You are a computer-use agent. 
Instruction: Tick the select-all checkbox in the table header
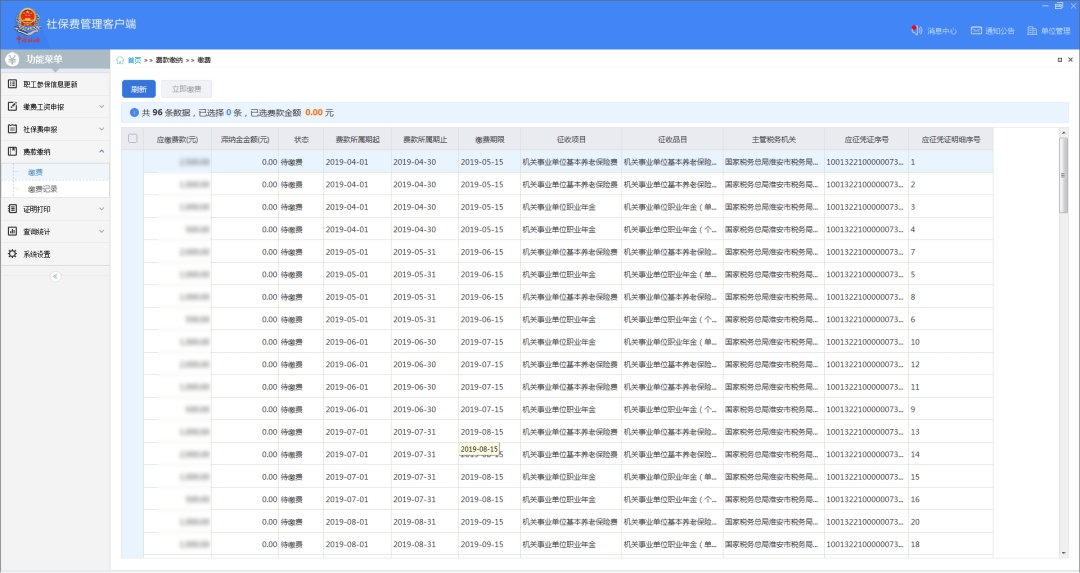(133, 139)
